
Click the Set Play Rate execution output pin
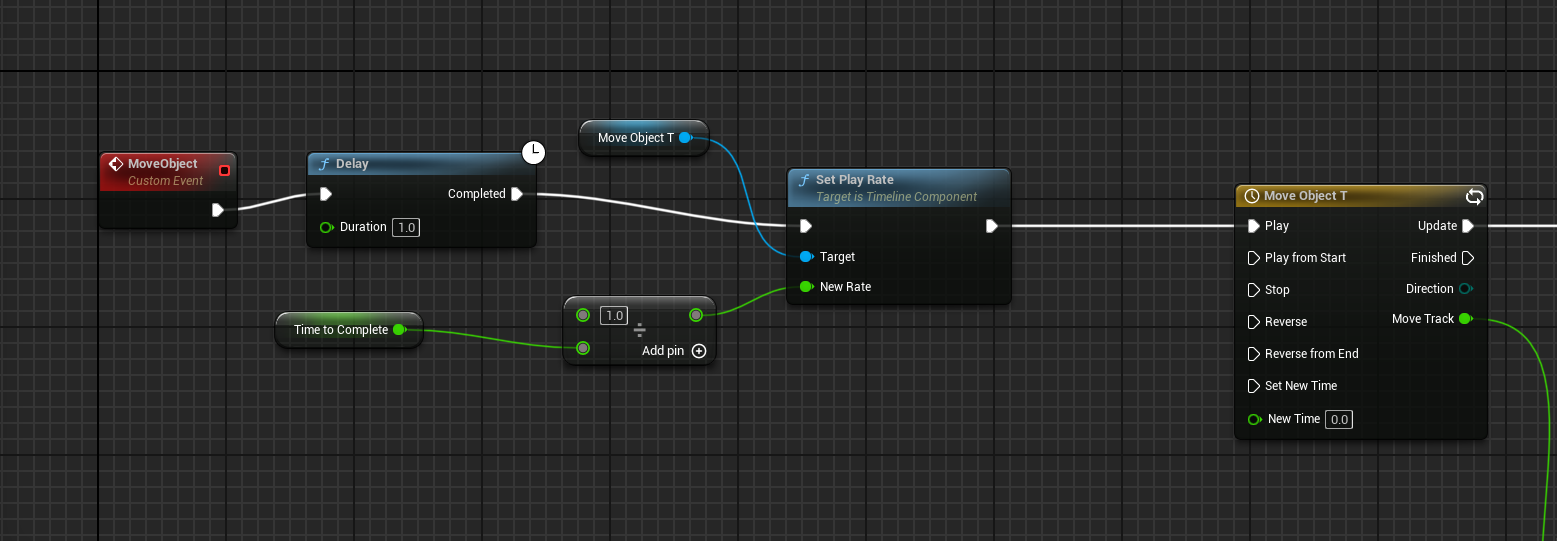991,226
